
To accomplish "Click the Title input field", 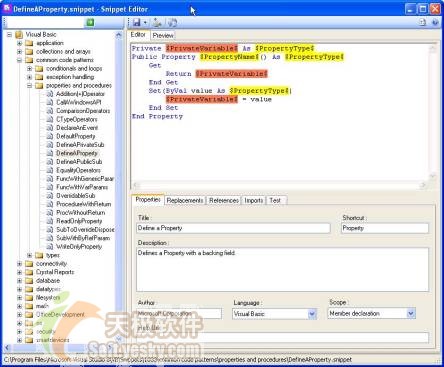I will [x=233, y=228].
